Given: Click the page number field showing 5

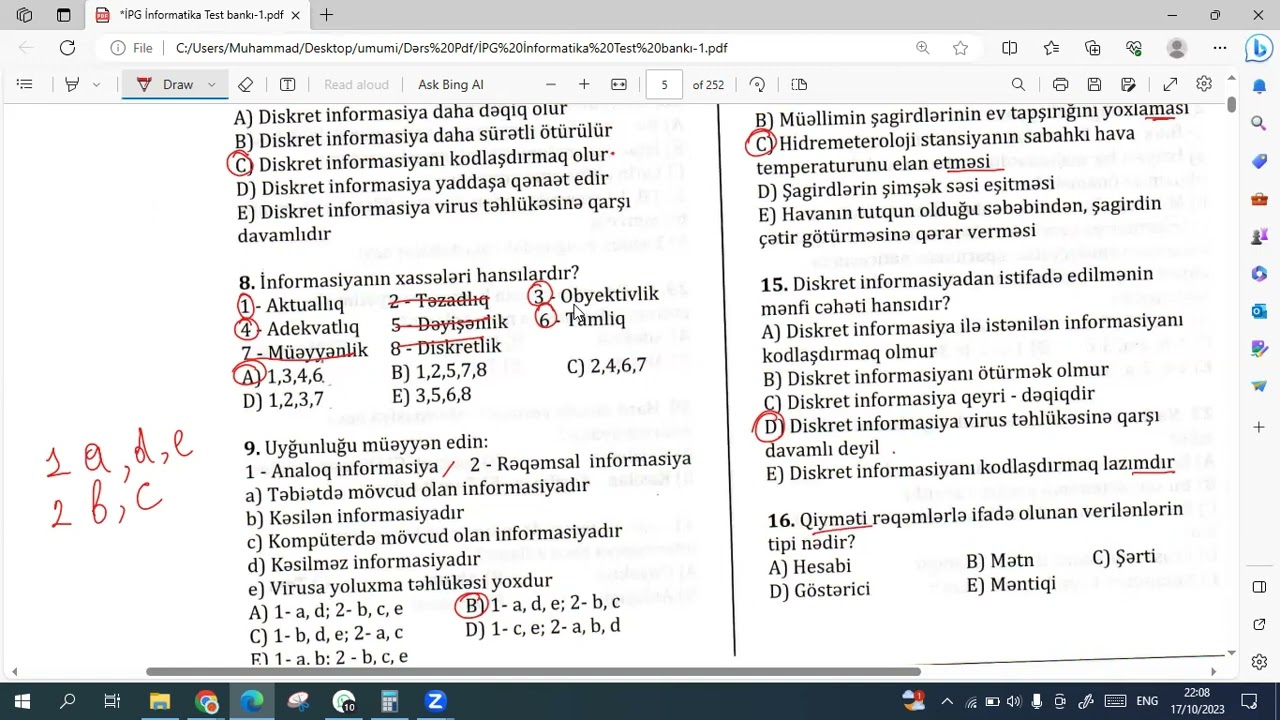Looking at the screenshot, I should point(664,85).
